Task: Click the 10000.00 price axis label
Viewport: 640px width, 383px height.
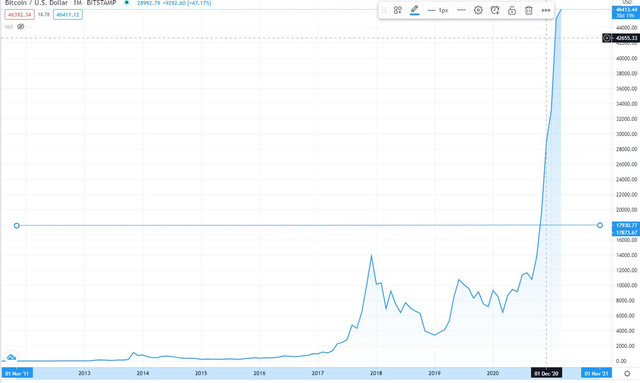Action: point(626,285)
